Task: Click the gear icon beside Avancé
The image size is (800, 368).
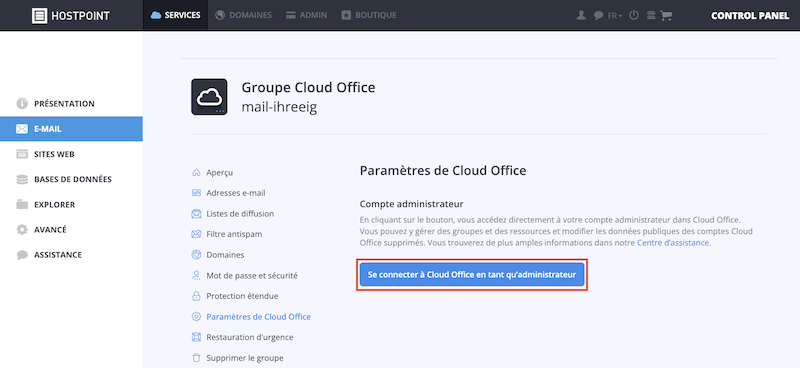Action: point(22,230)
